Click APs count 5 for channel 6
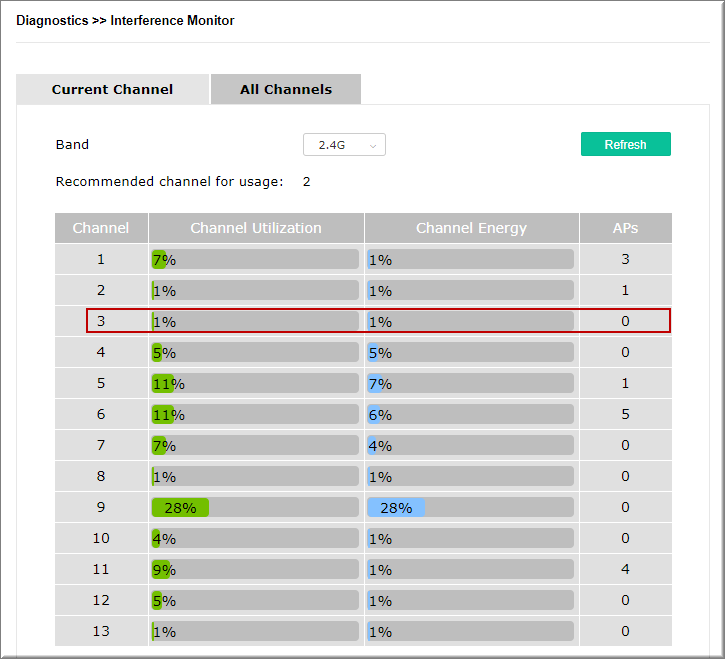725x659 pixels. pos(626,414)
